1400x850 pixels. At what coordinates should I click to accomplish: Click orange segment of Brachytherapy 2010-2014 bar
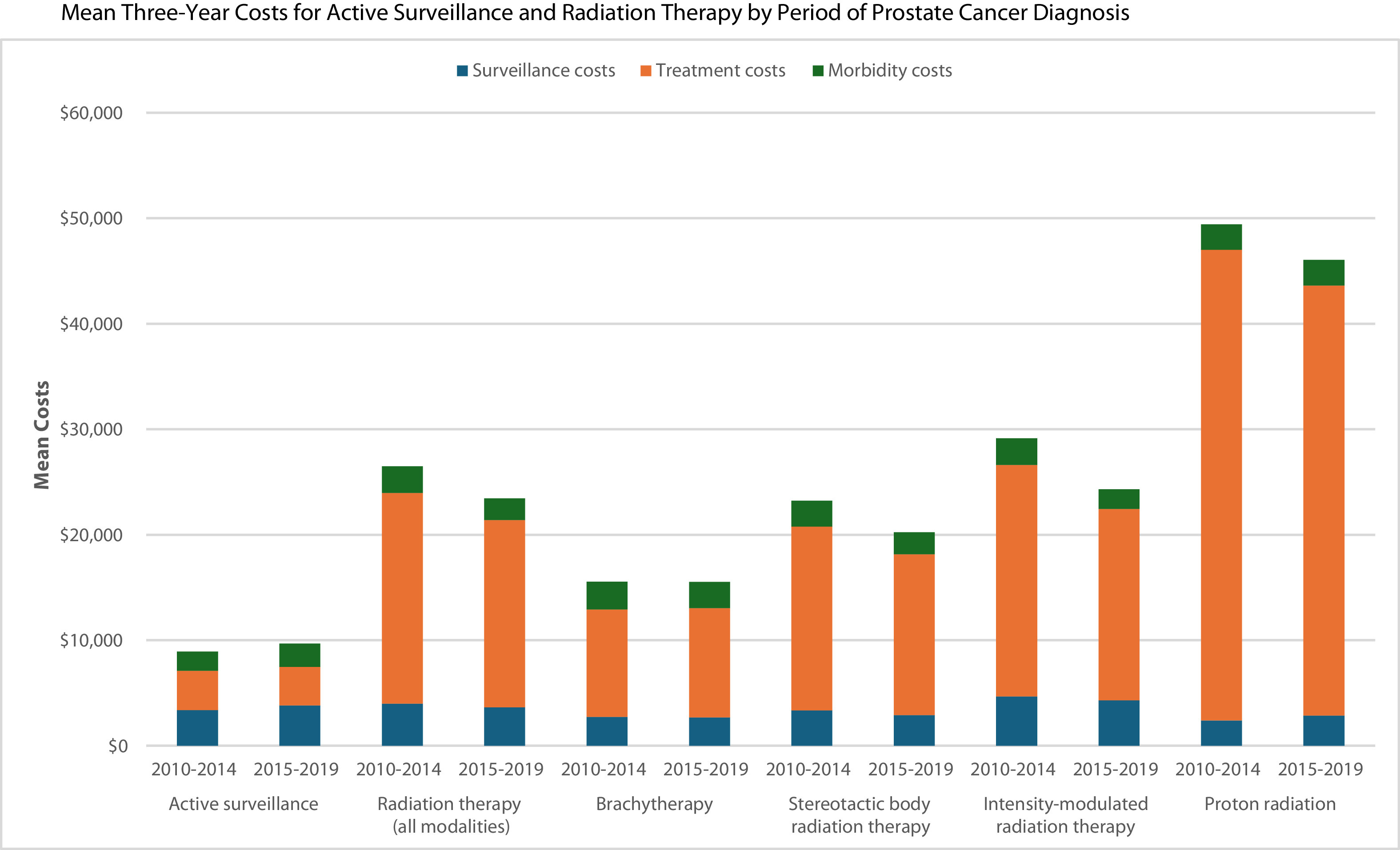[x=607, y=663]
